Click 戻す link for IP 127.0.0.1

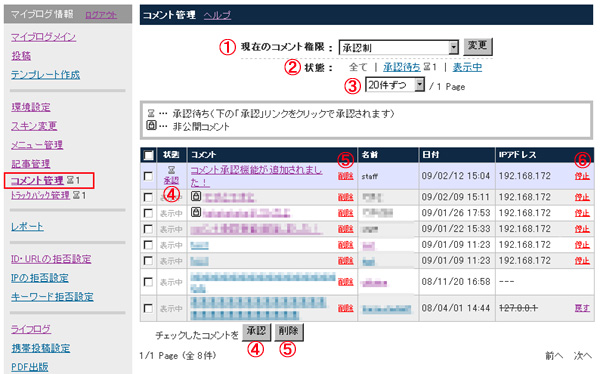click(582, 308)
